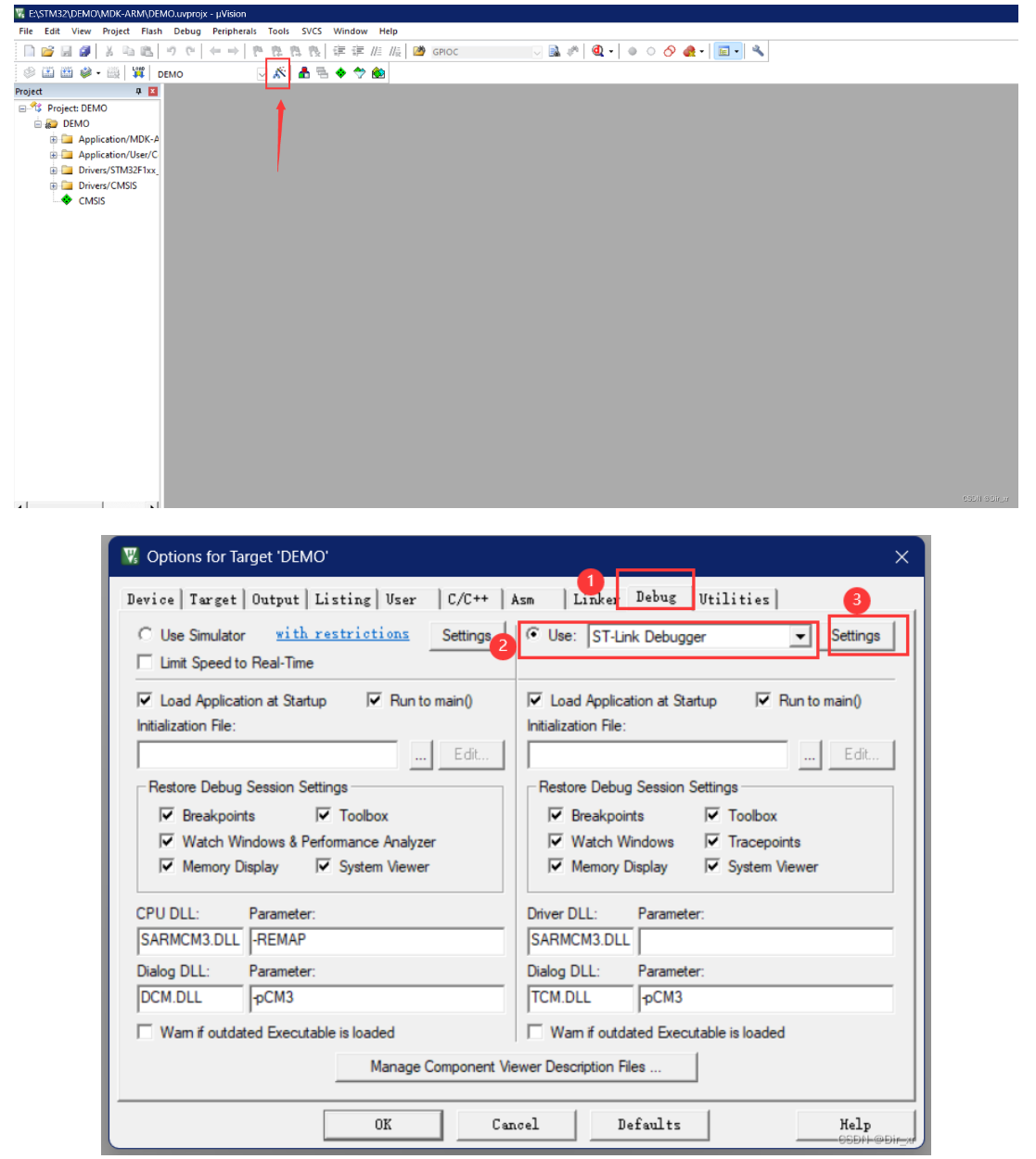Click the Build target icon

(x=47, y=72)
